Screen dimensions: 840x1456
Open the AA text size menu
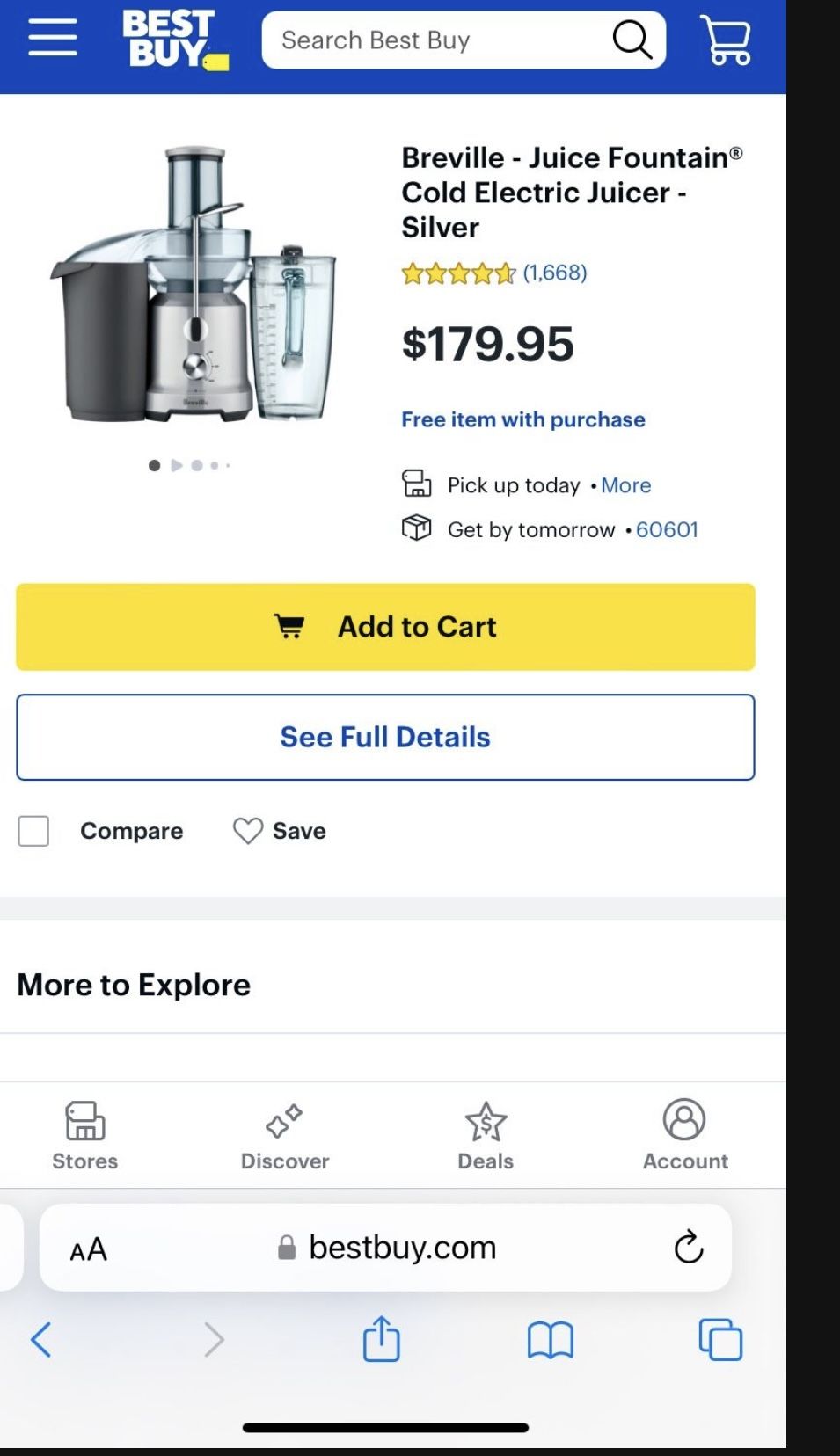click(89, 1249)
